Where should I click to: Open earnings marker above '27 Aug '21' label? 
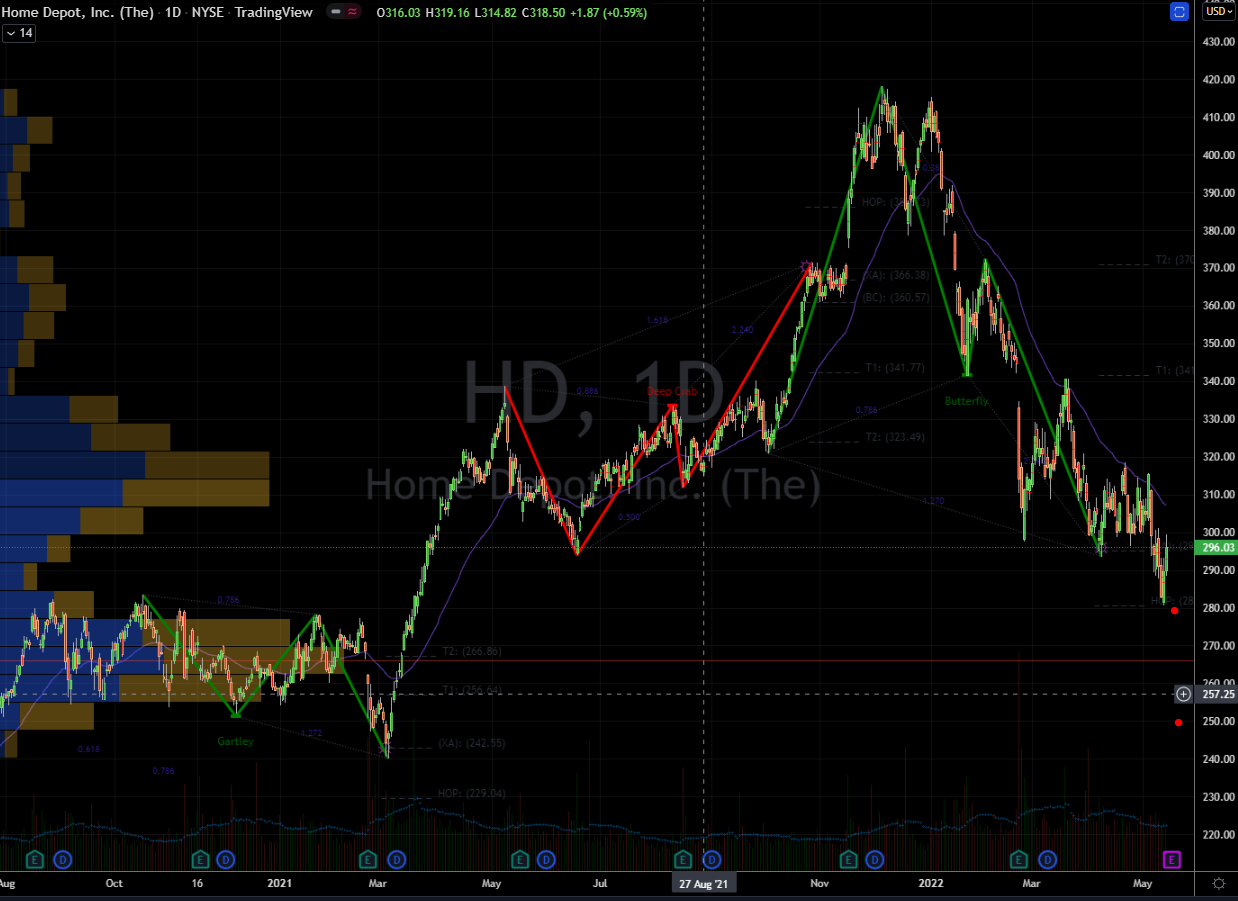[684, 859]
